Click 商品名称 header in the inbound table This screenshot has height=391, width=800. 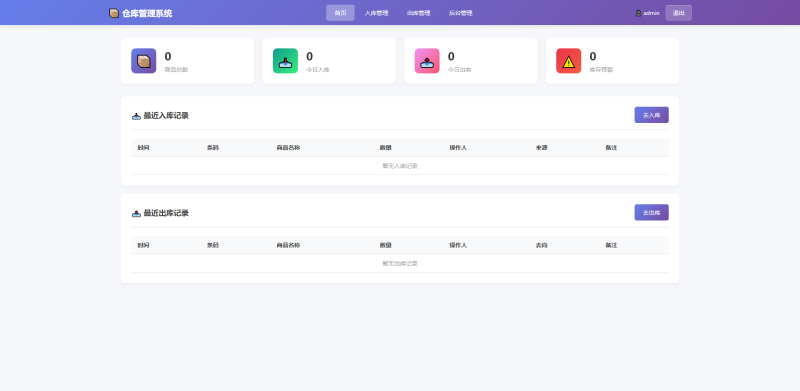point(288,148)
